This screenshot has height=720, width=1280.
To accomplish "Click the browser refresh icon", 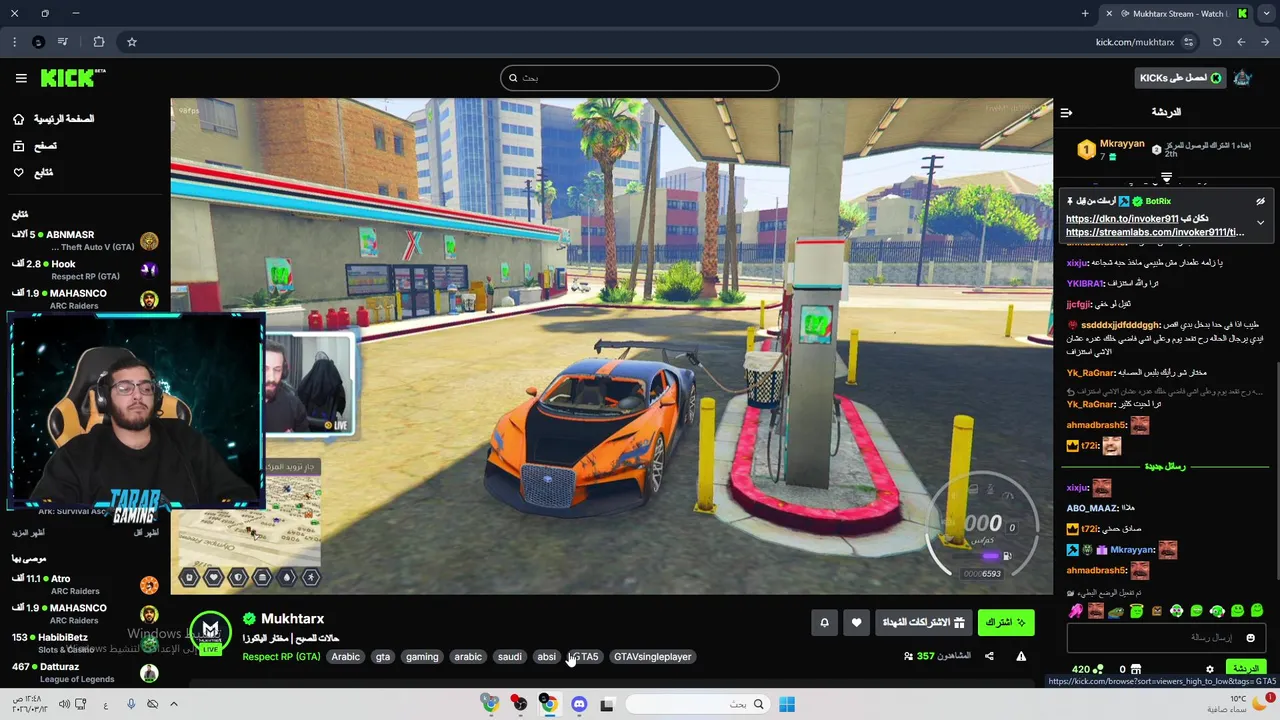I will pyautogui.click(x=1217, y=42).
